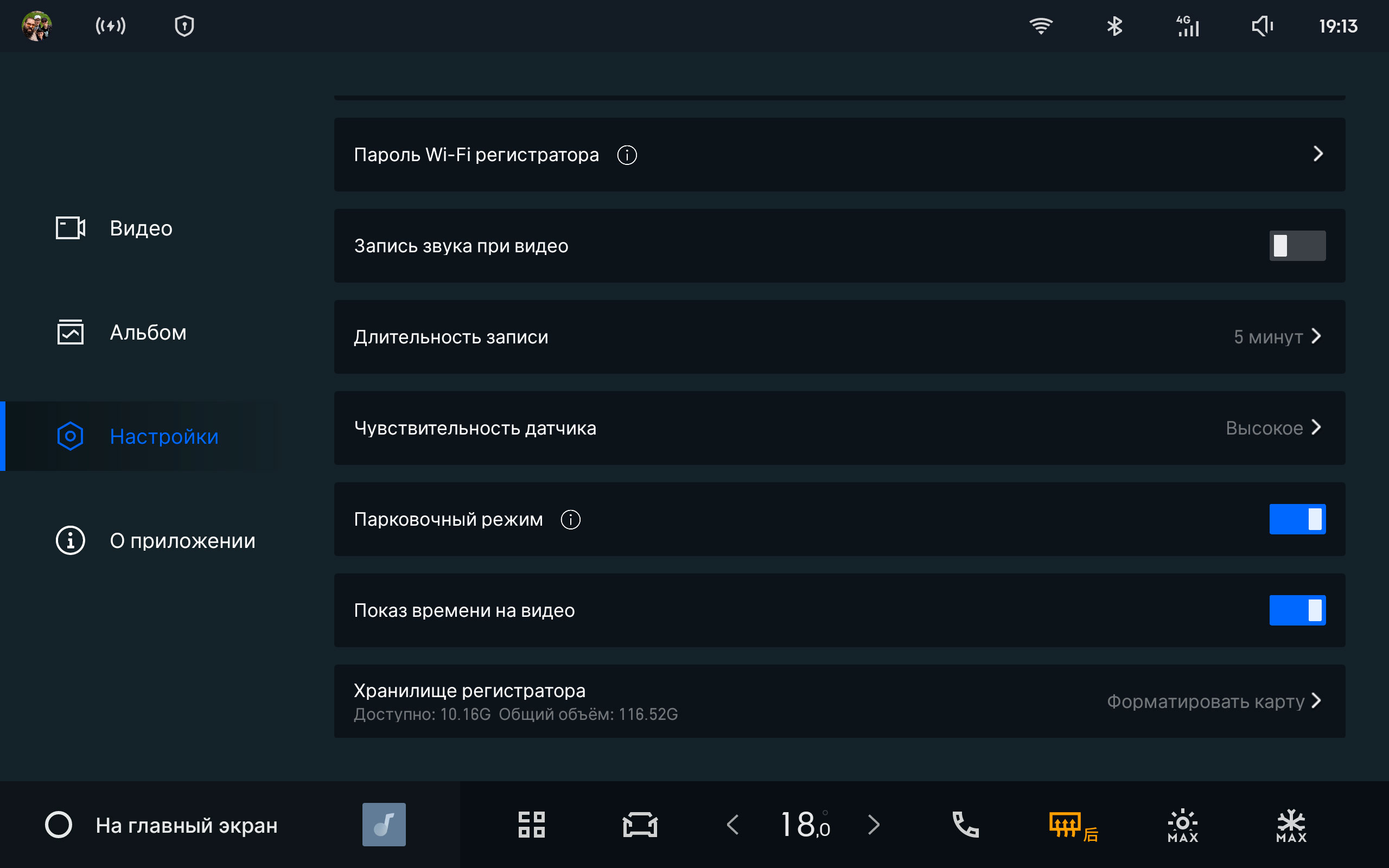Viewport: 1389px width, 868px height.
Task: Tap the volume speaker status icon
Action: coord(1262,26)
